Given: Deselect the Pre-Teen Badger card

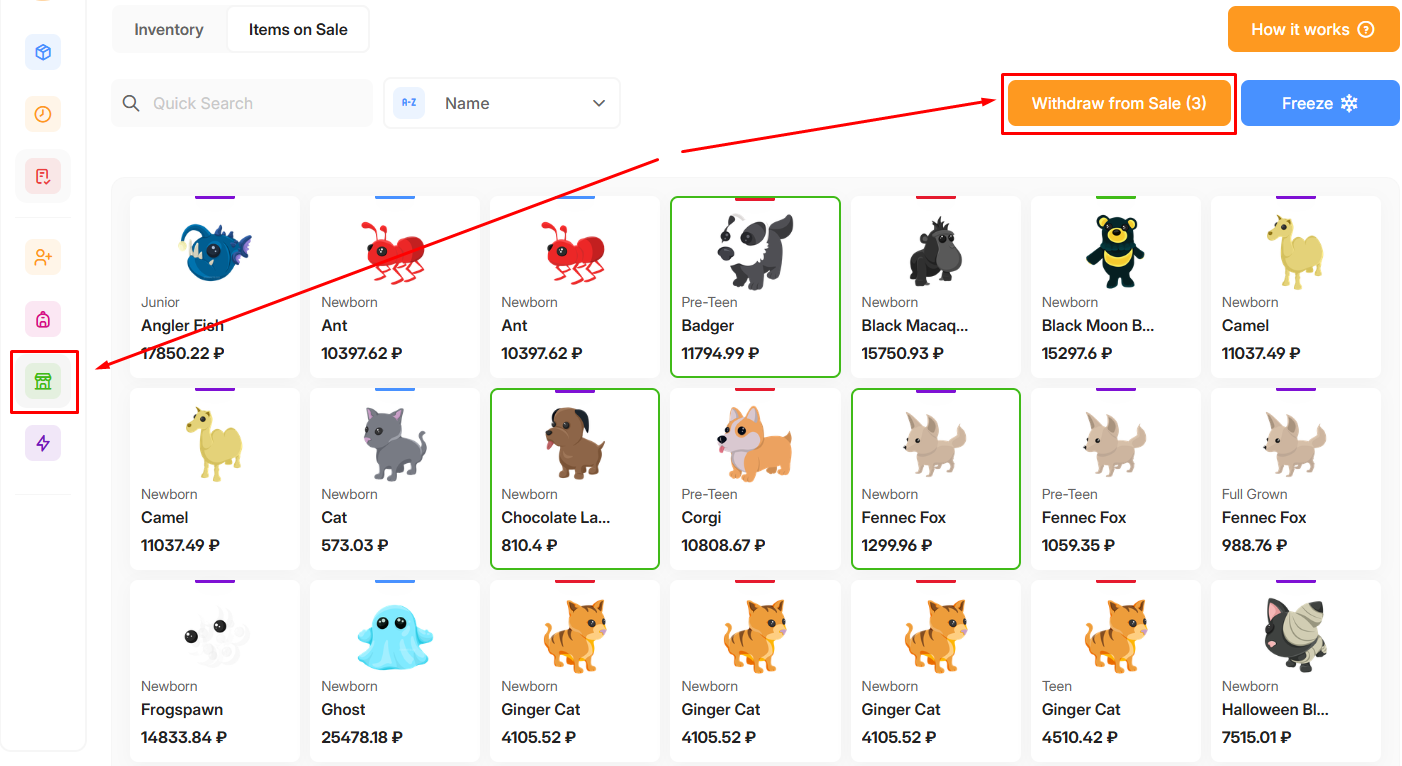Looking at the screenshot, I should tap(755, 287).
